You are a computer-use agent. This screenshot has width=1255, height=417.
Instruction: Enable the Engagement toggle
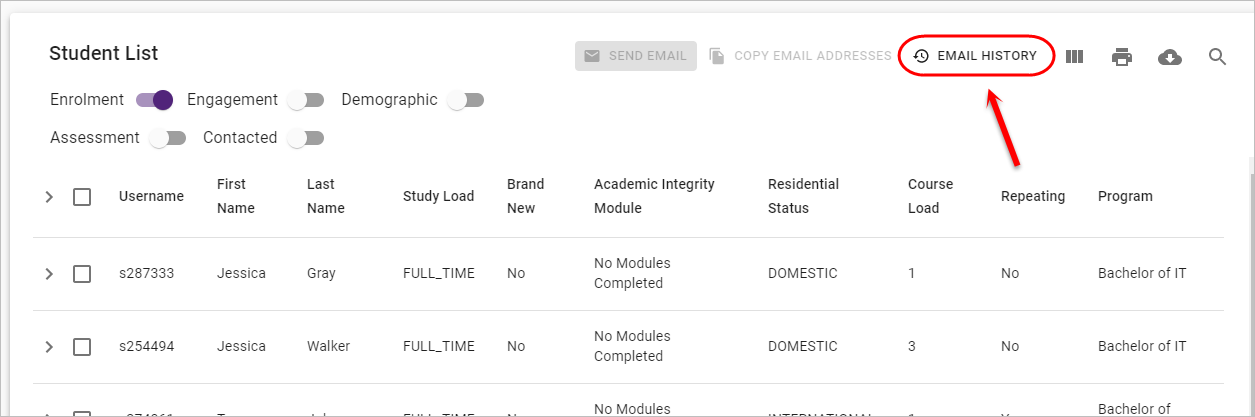click(305, 100)
